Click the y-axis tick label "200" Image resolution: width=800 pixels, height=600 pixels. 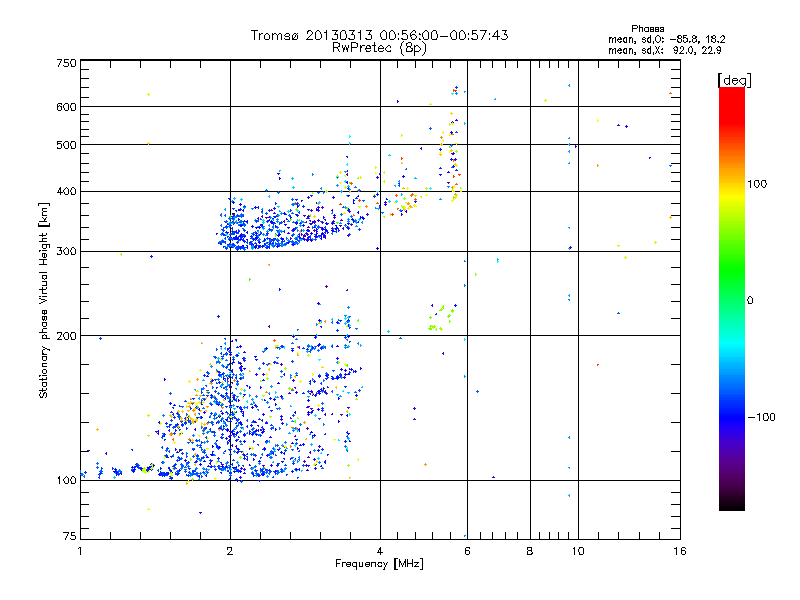click(66, 336)
